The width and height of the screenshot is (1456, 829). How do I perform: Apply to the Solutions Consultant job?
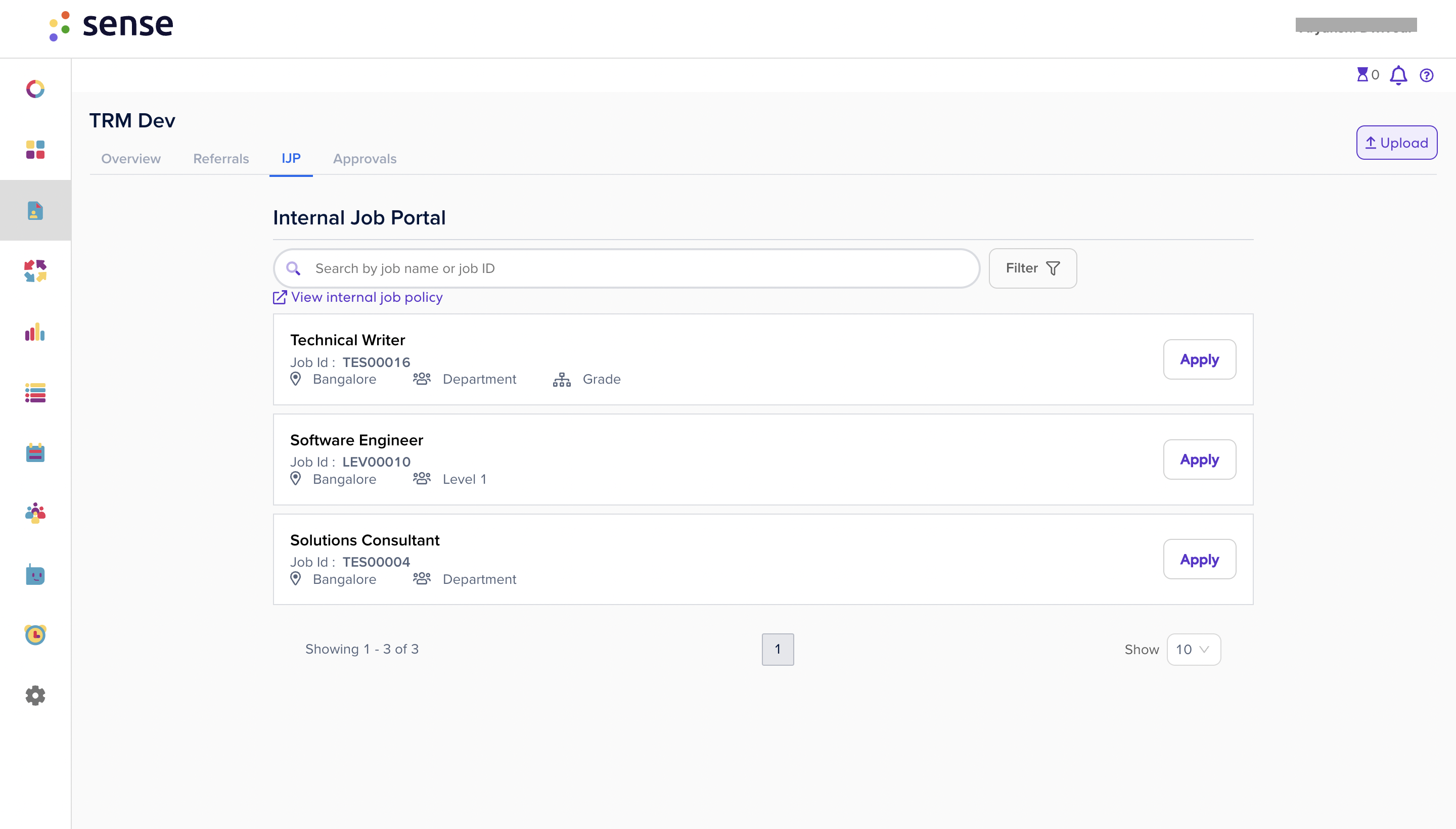1199,559
